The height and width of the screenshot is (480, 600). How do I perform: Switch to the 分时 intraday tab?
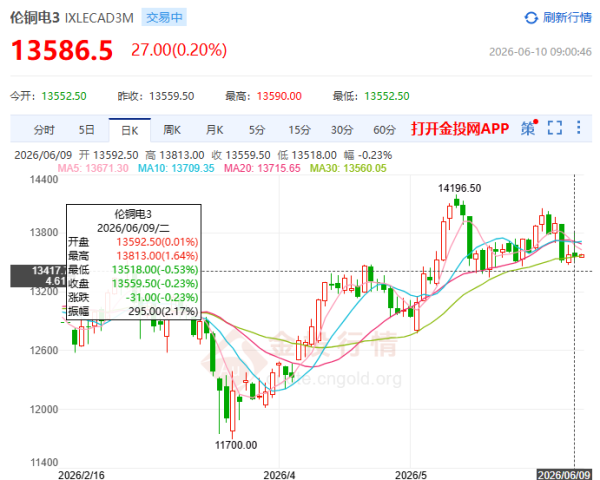(44, 130)
